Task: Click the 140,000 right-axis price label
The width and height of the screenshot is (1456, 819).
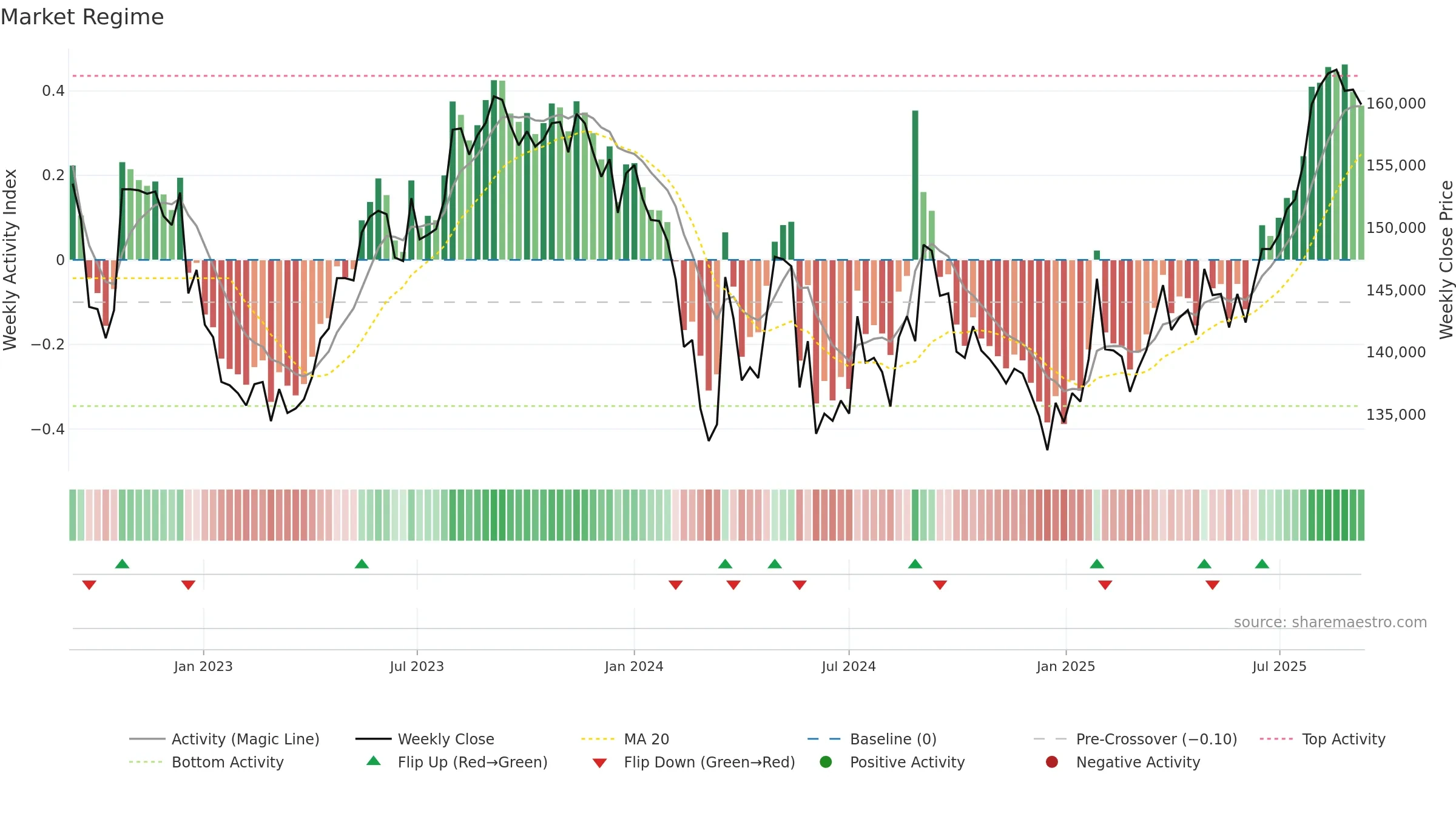Action: coord(1396,352)
